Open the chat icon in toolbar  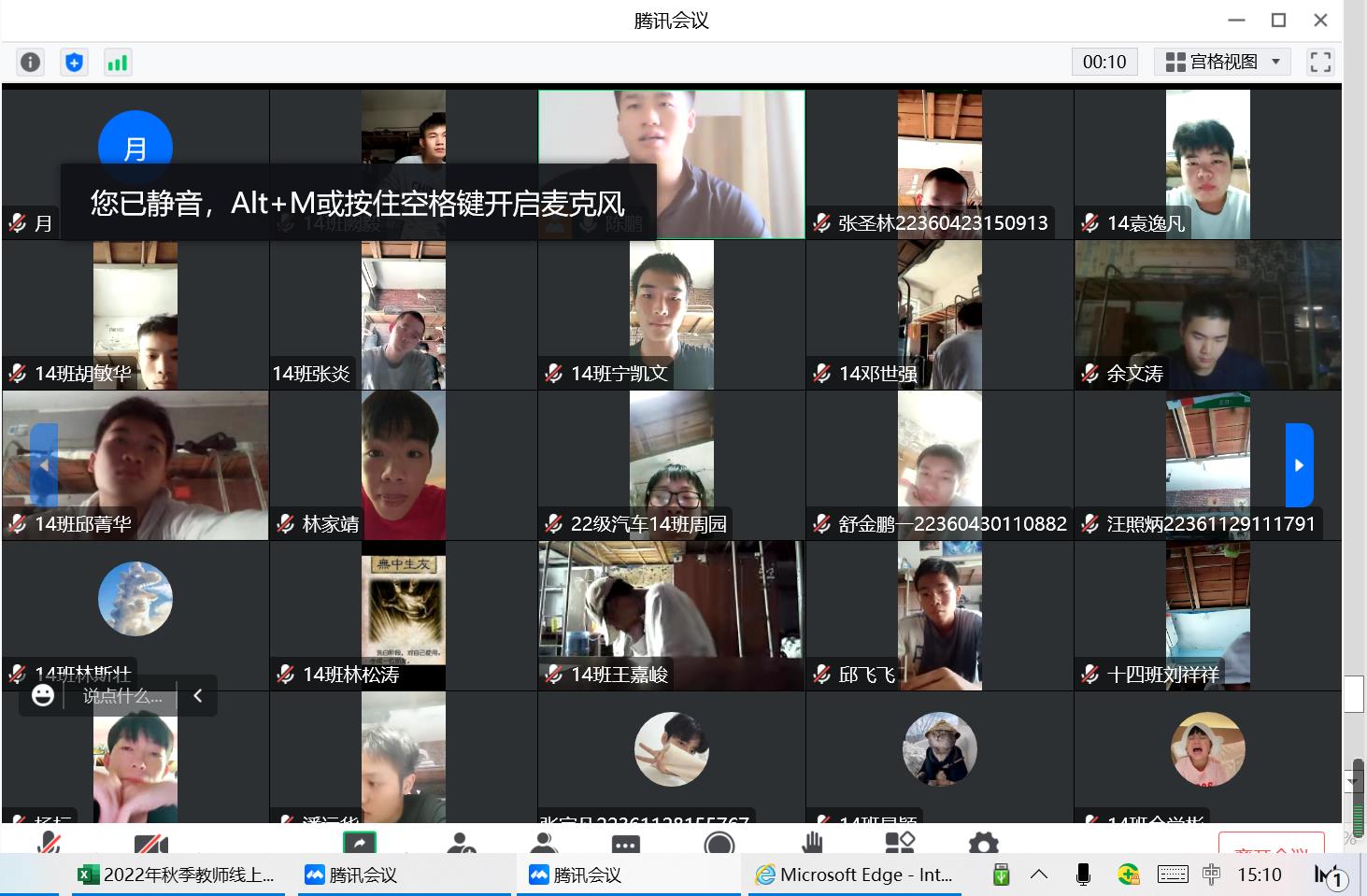(x=625, y=844)
